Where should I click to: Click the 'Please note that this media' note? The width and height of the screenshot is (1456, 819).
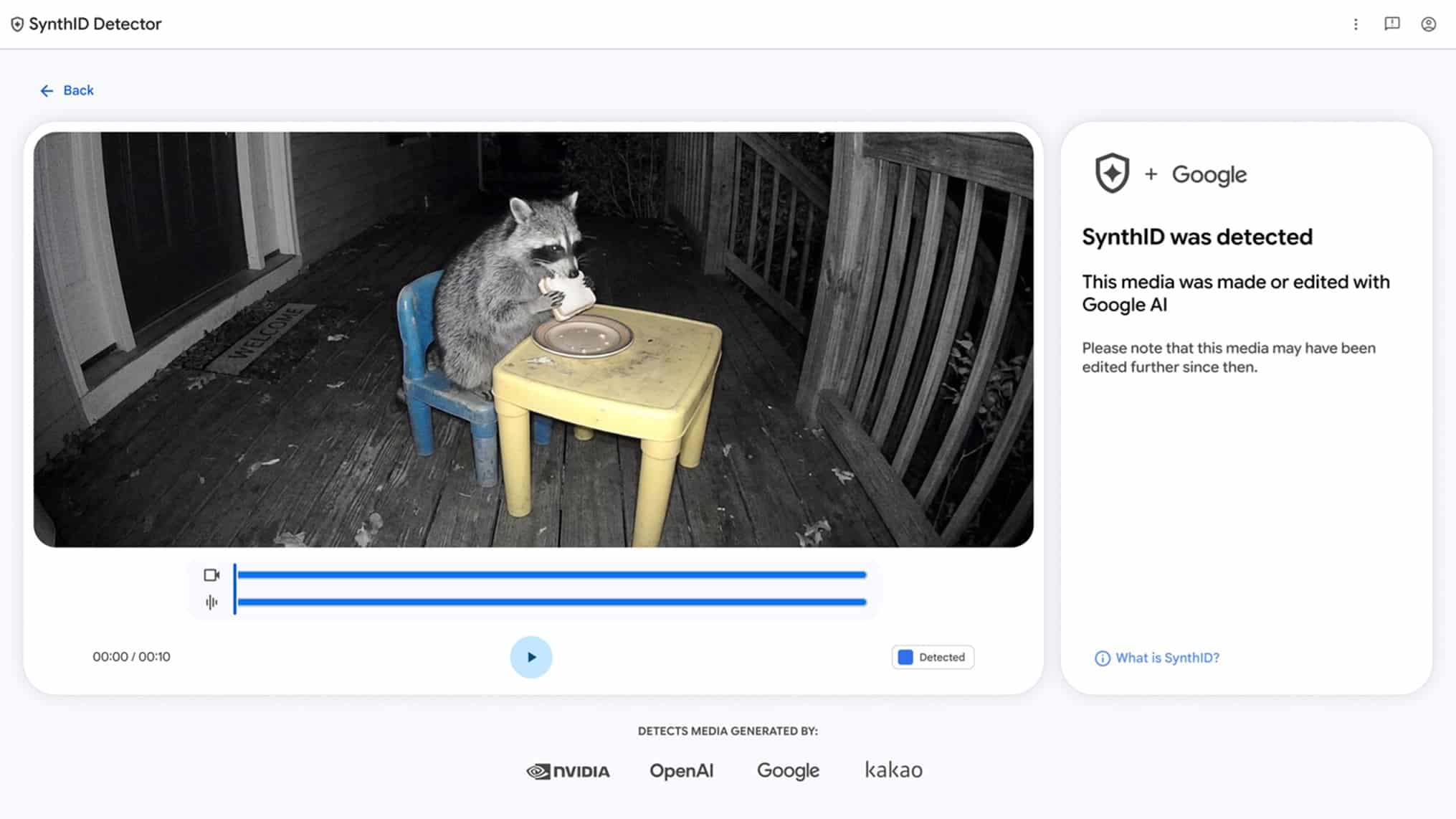pos(1229,357)
